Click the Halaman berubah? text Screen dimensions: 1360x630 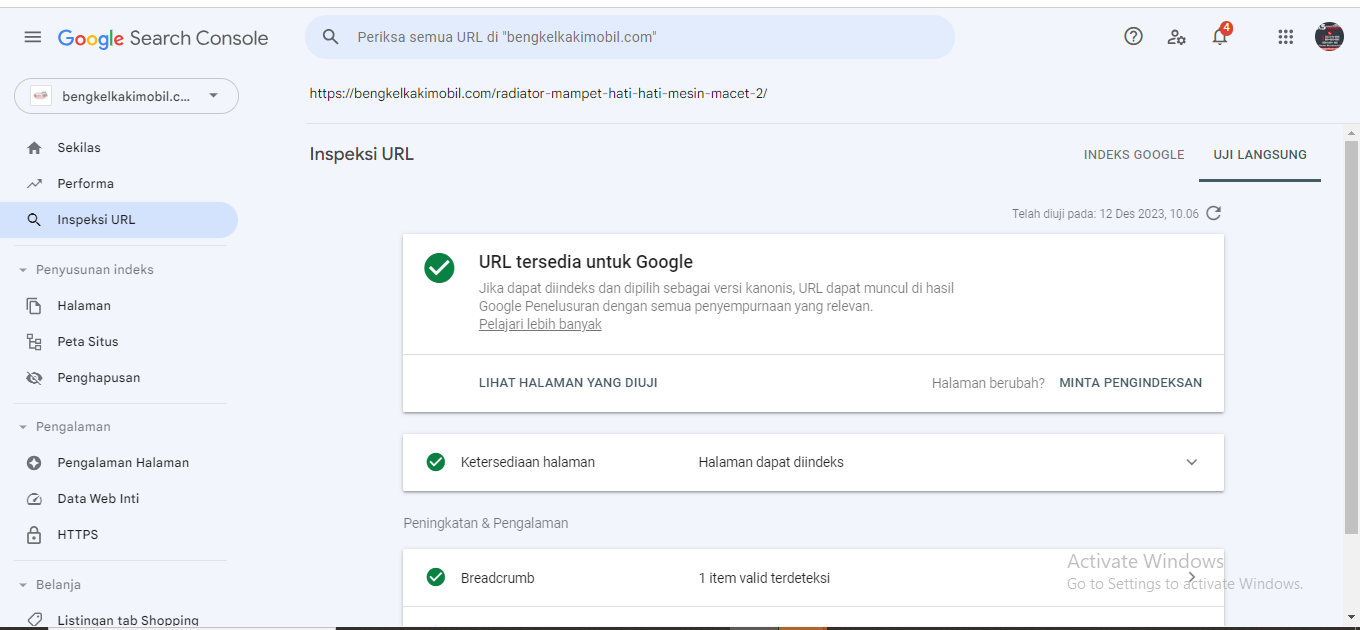[x=988, y=383]
